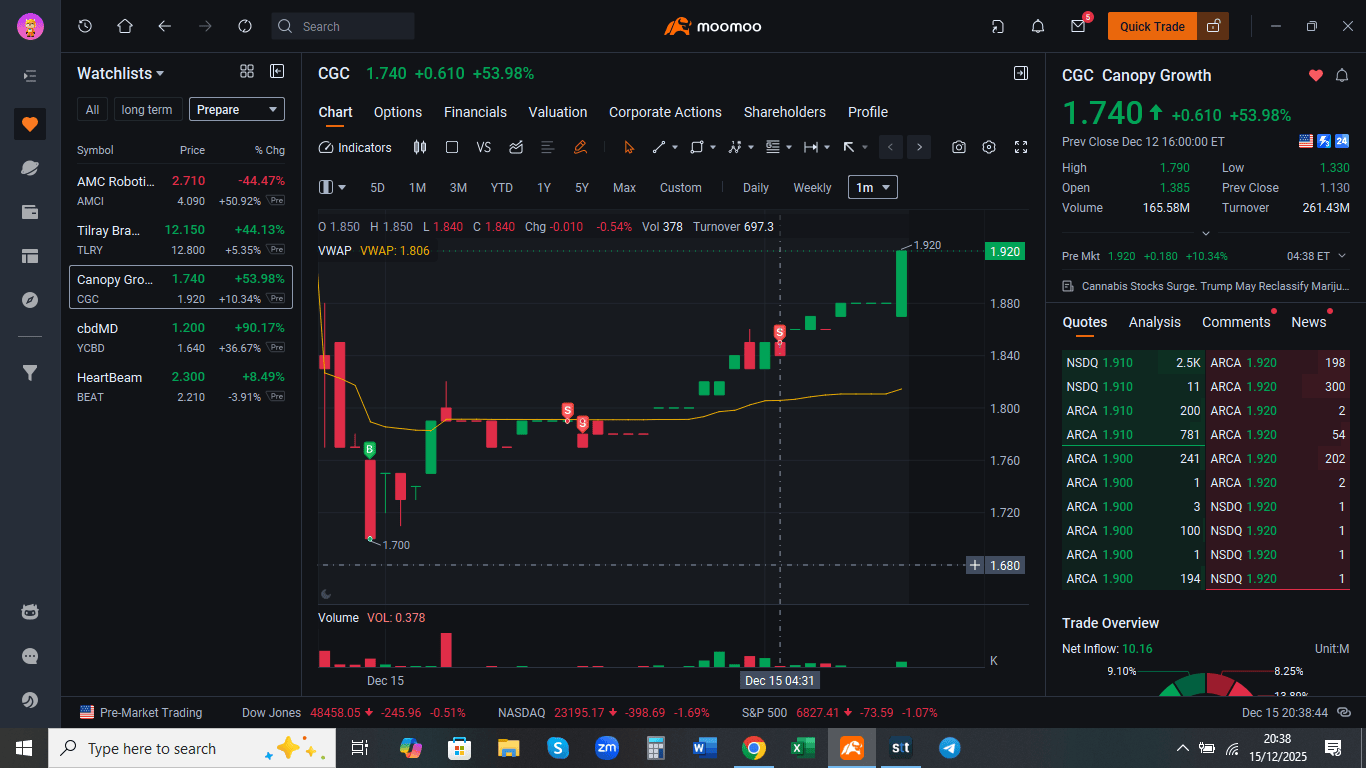This screenshot has width=1366, height=768.
Task: Select the orange cursor pointer tool
Action: click(629, 147)
